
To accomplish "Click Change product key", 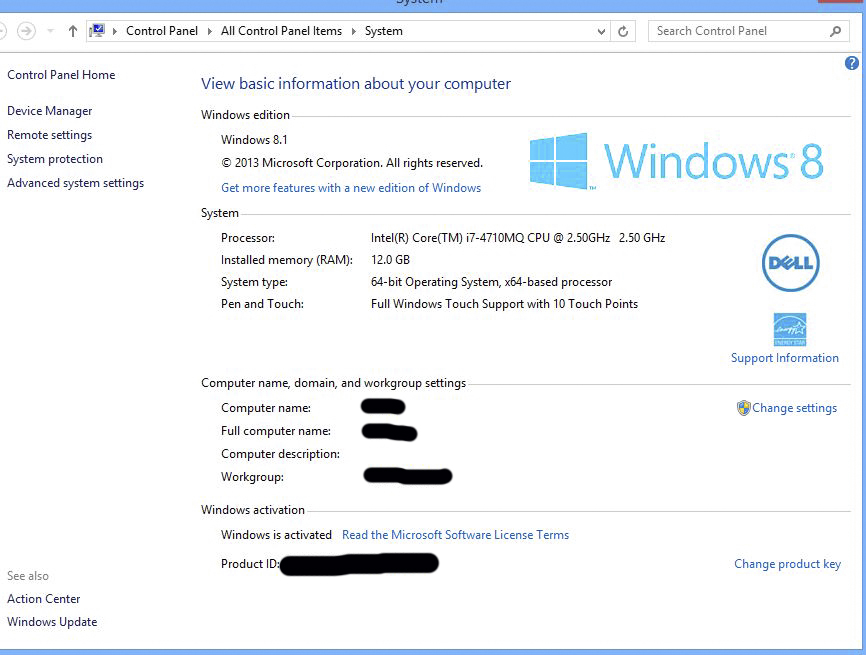I will [788, 564].
